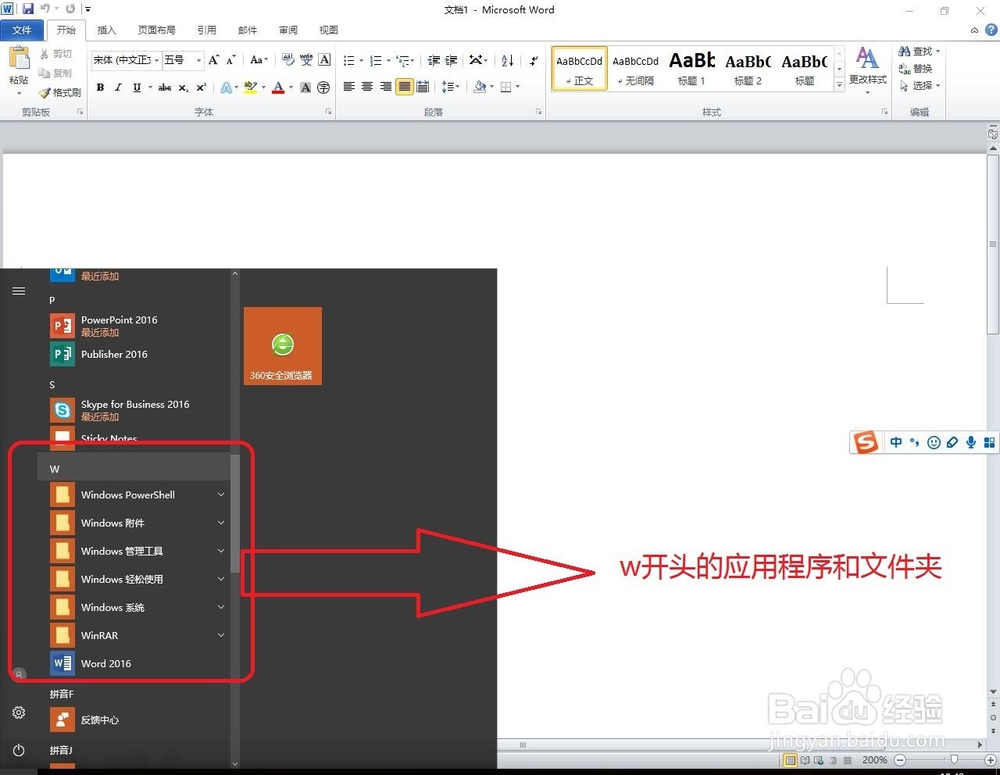Click the shading paint bucket icon
Viewport: 1000px width, 775px height.
[480, 87]
